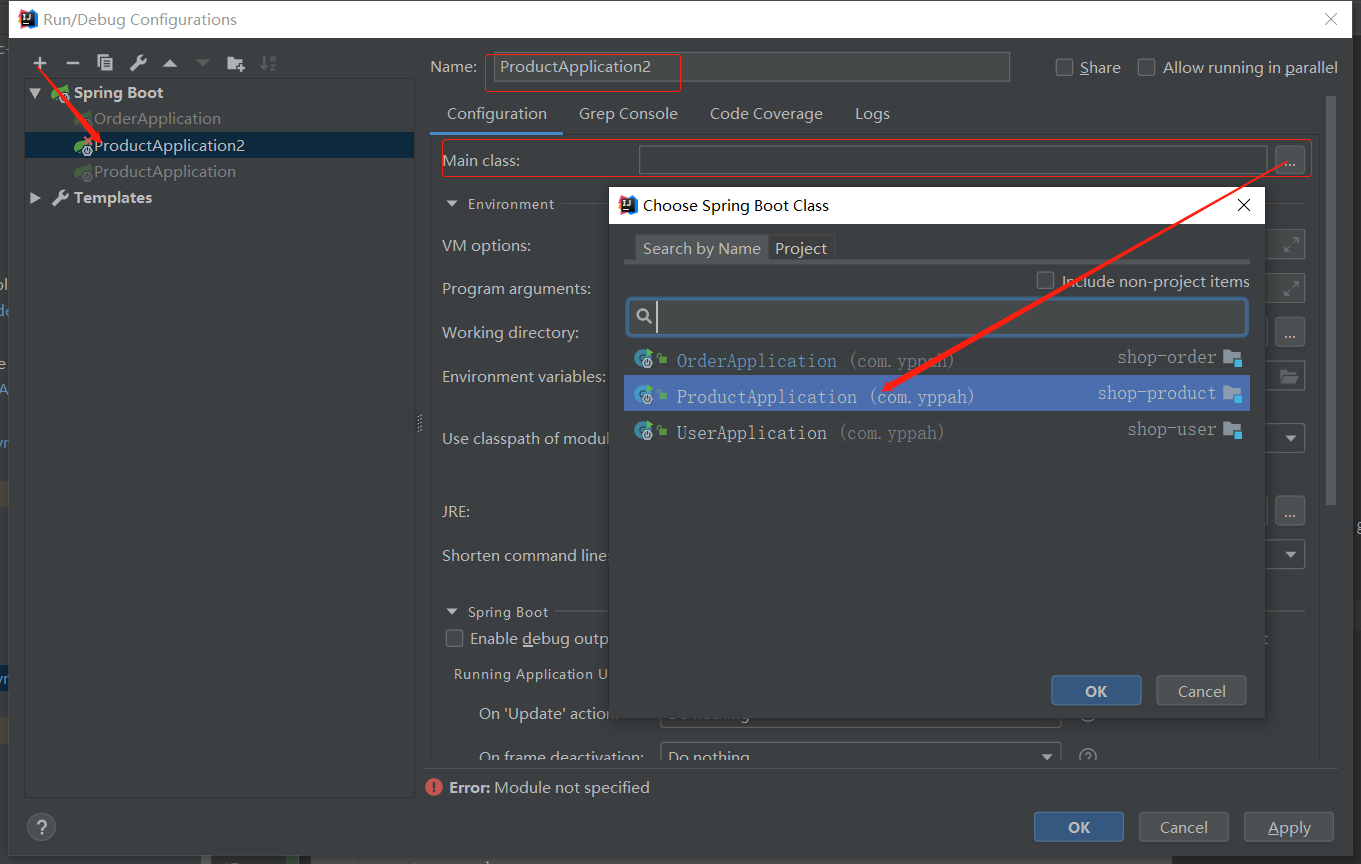This screenshot has width=1361, height=864.
Task: Check Include non-project items
Action: 1045,281
